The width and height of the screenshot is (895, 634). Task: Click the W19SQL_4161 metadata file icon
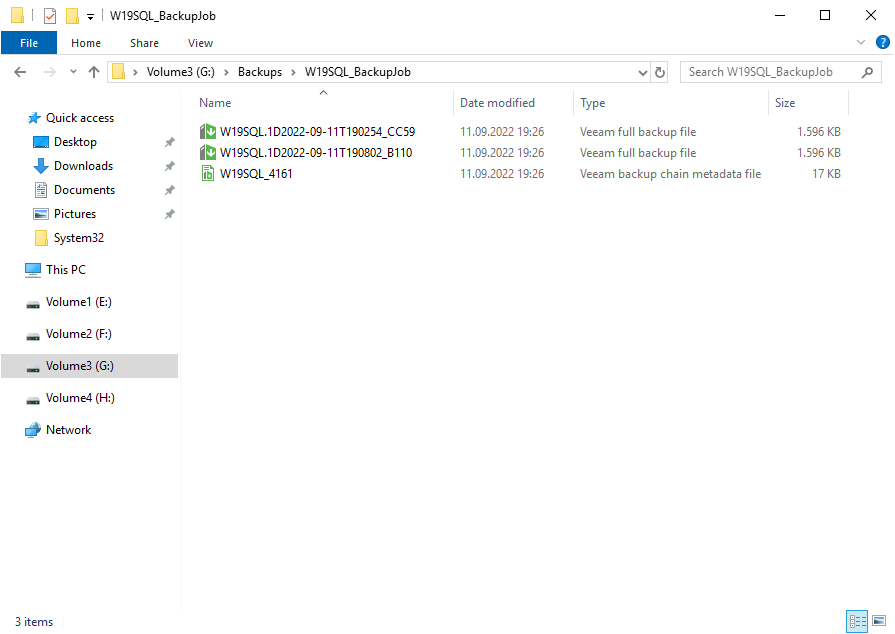click(x=208, y=173)
